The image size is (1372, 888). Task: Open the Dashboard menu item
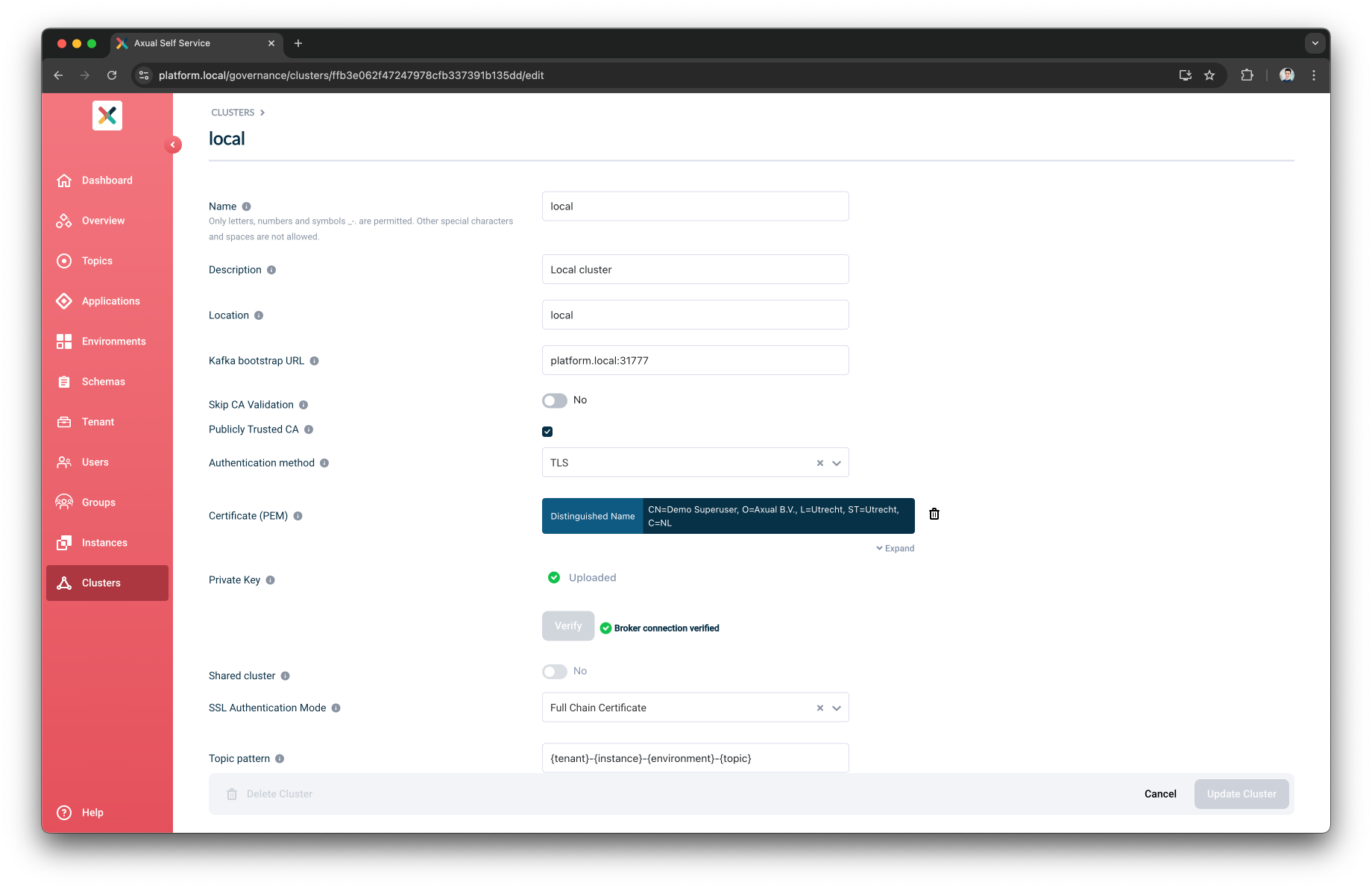click(107, 180)
